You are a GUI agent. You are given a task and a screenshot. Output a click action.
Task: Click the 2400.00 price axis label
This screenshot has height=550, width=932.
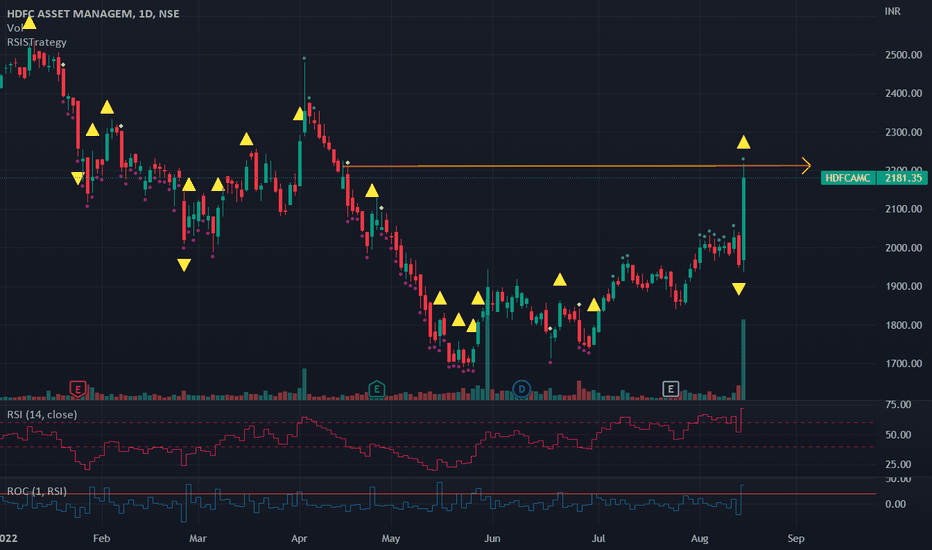[903, 93]
